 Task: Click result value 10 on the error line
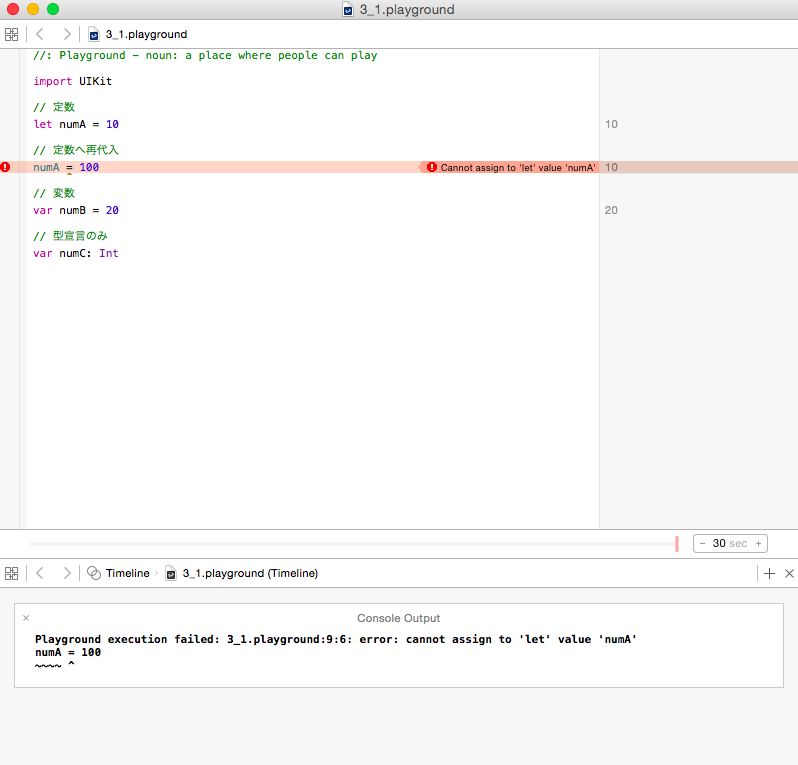point(611,167)
